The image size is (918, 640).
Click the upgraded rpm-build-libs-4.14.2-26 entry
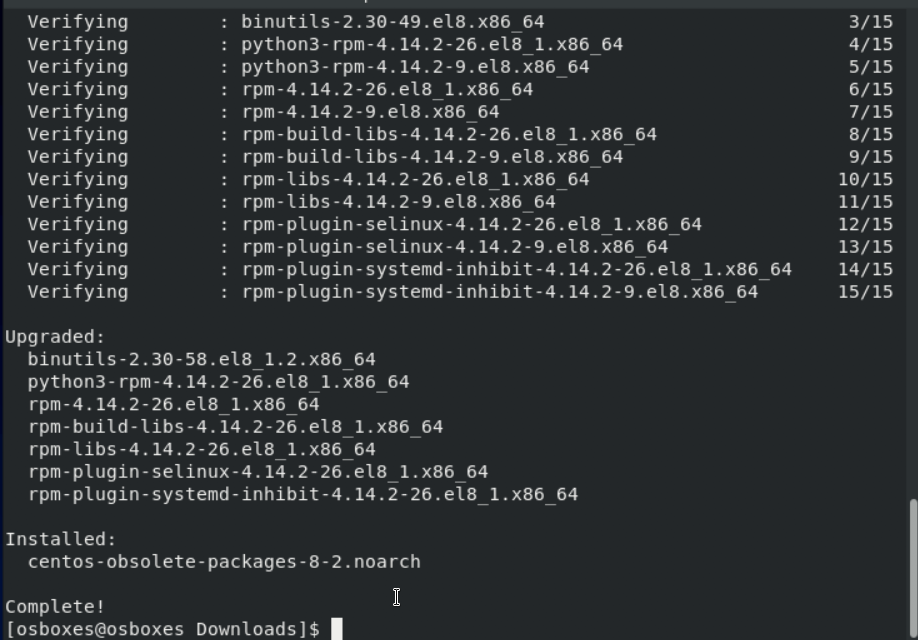235,427
